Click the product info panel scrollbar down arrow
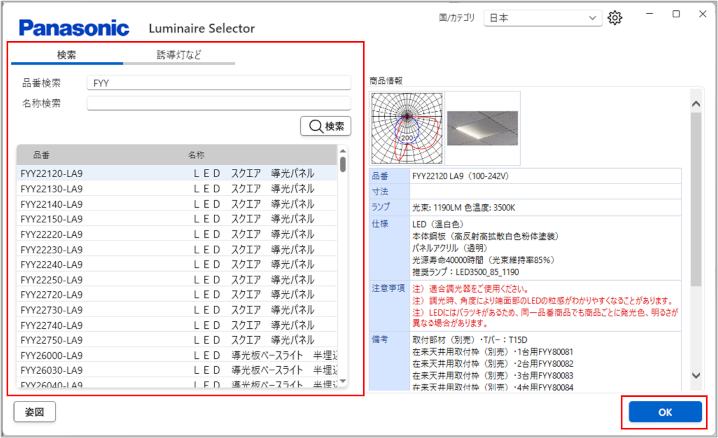The image size is (718, 438). [x=696, y=376]
